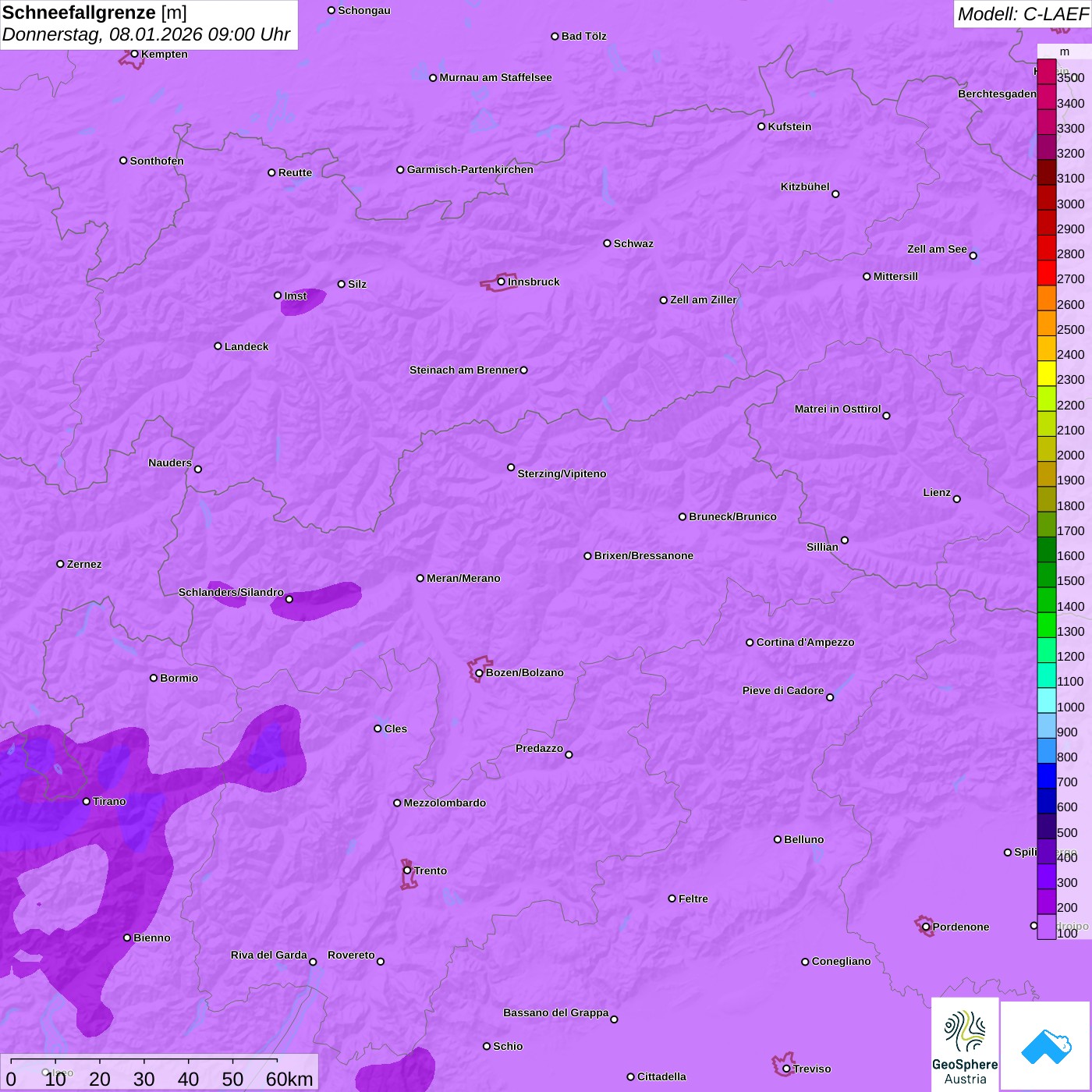
Task: Click the Zell am Ziller label
Action: point(704,300)
